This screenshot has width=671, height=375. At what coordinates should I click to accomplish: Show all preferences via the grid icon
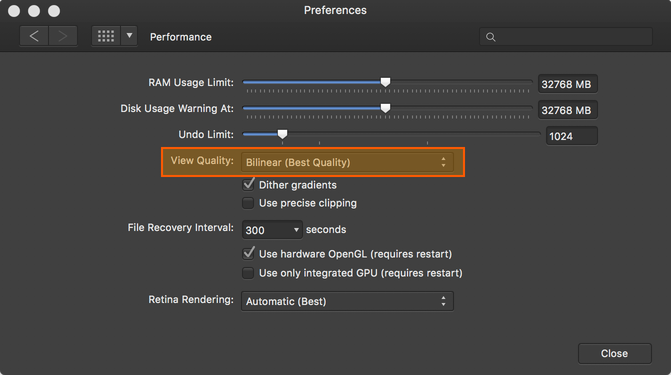(106, 36)
